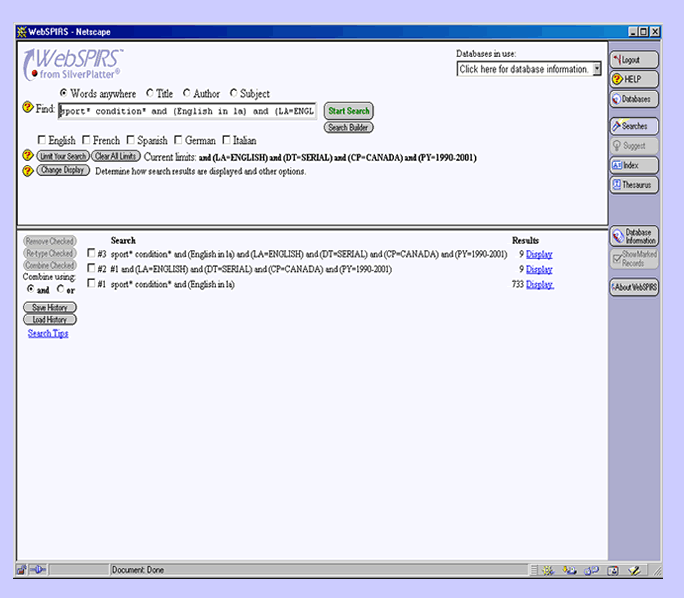Check the box for search #2
684x598 pixels.
click(x=91, y=268)
